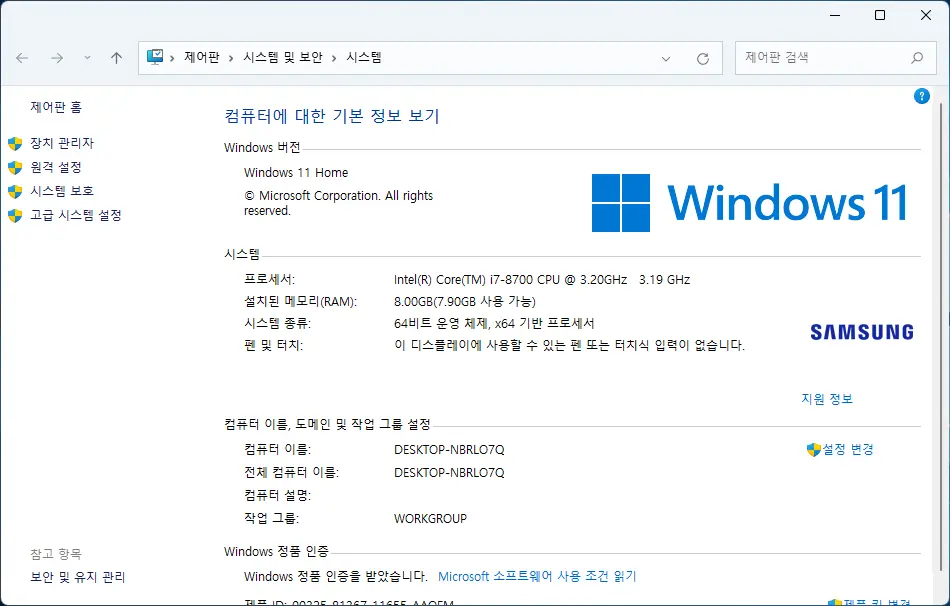Click 컴퓨터에 대한 기본 정보 보기 heading
The height and width of the screenshot is (606, 950).
pos(332,116)
